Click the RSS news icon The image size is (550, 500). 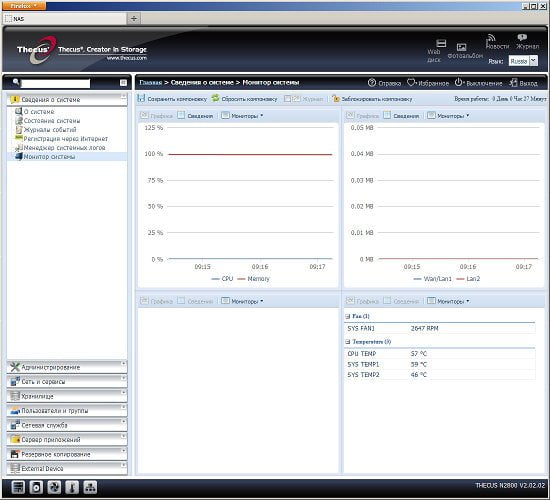[x=491, y=38]
